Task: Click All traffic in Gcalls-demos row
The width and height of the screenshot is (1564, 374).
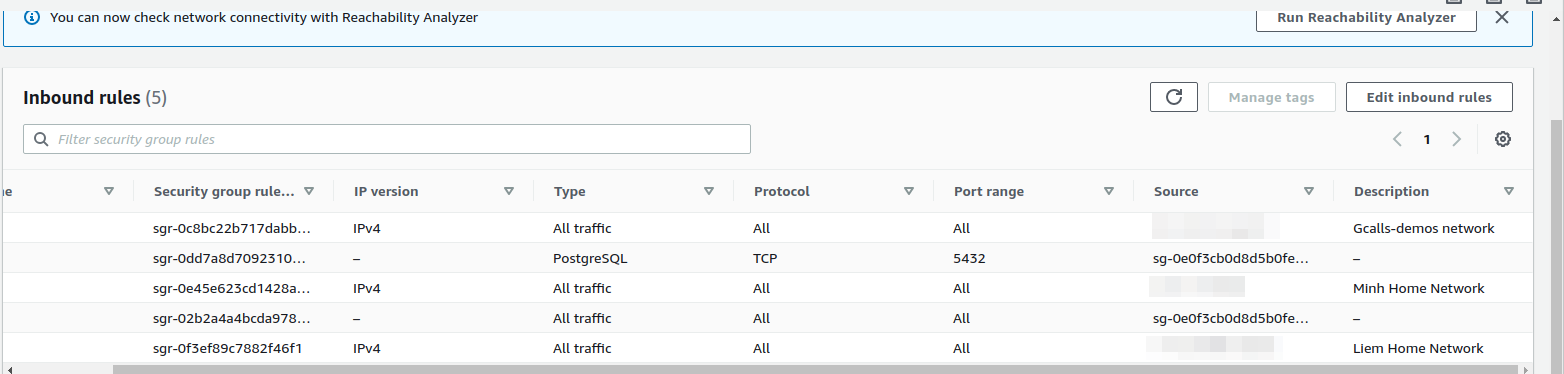Action: click(582, 228)
